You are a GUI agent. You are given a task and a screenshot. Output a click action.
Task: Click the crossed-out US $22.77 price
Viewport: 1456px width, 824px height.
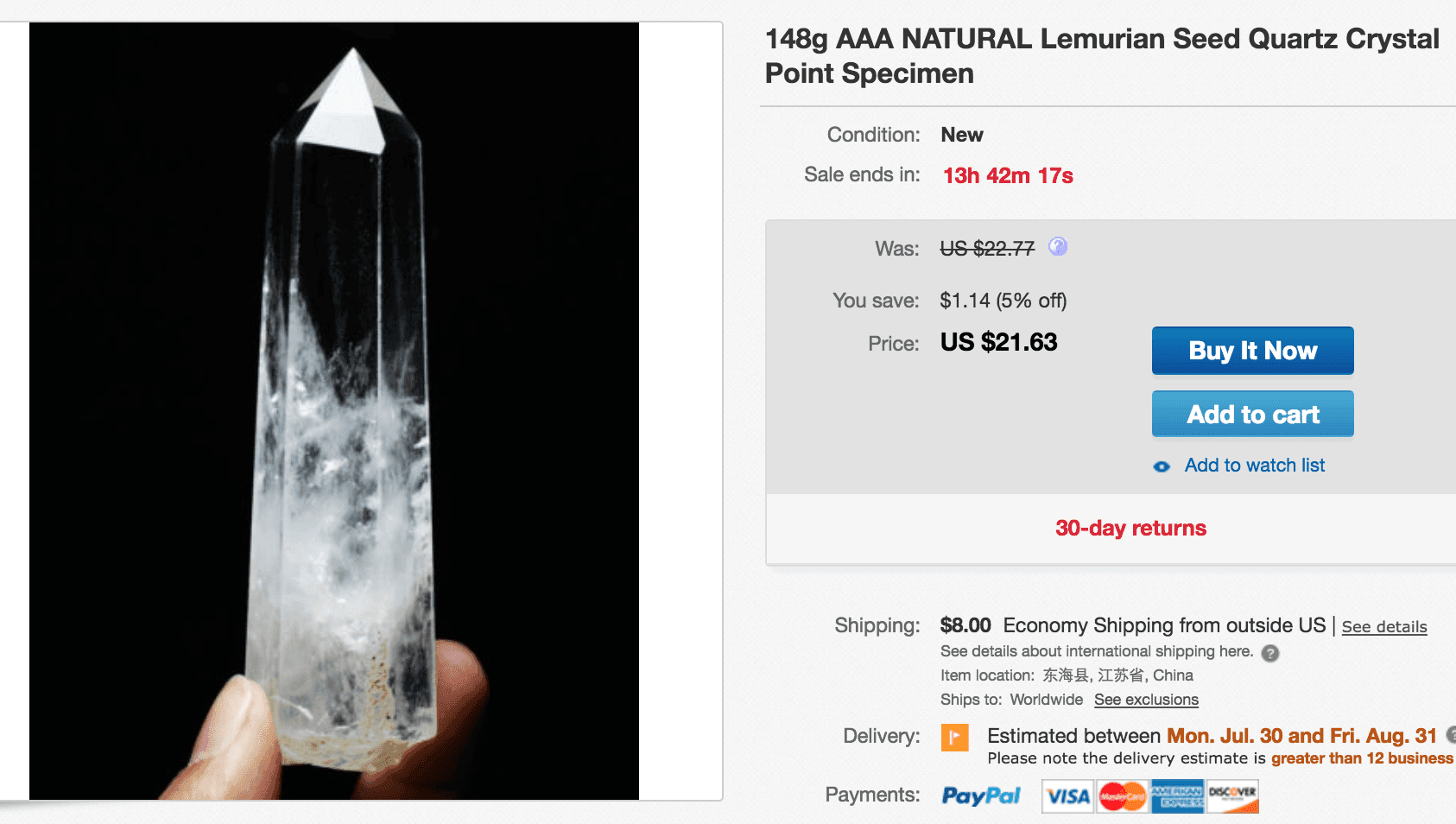click(x=987, y=249)
